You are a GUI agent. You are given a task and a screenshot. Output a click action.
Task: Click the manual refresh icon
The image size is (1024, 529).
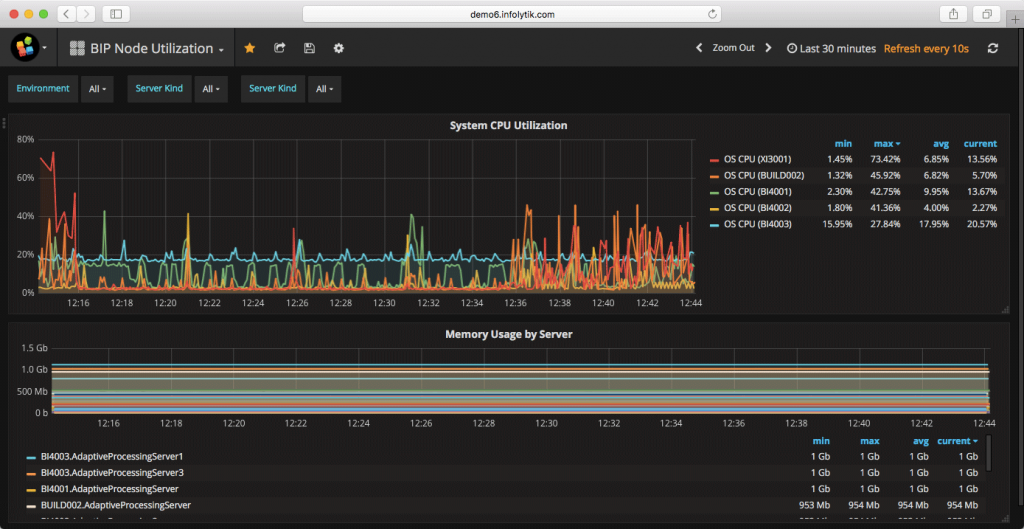993,48
